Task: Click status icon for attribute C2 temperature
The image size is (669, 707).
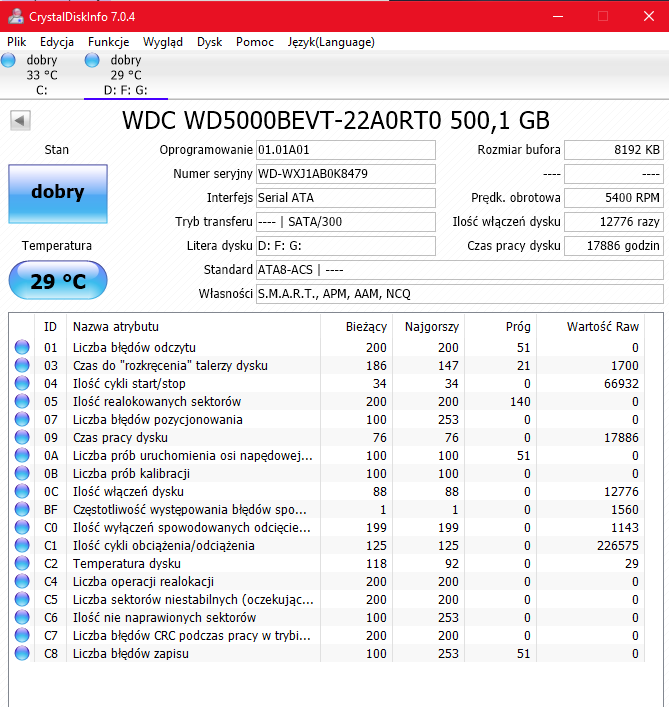Action: point(22,563)
